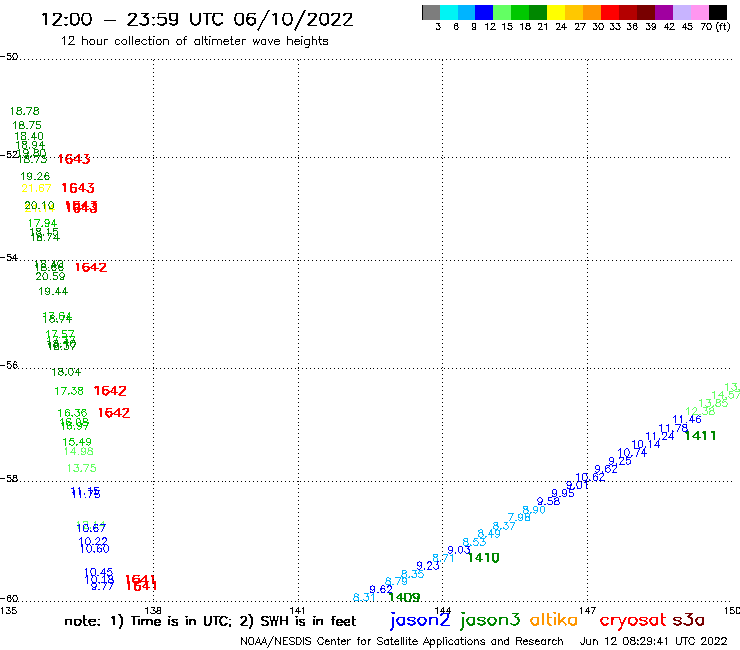Click the latitude axis label -56
740x650 pixels.
pyautogui.click(x=9, y=365)
